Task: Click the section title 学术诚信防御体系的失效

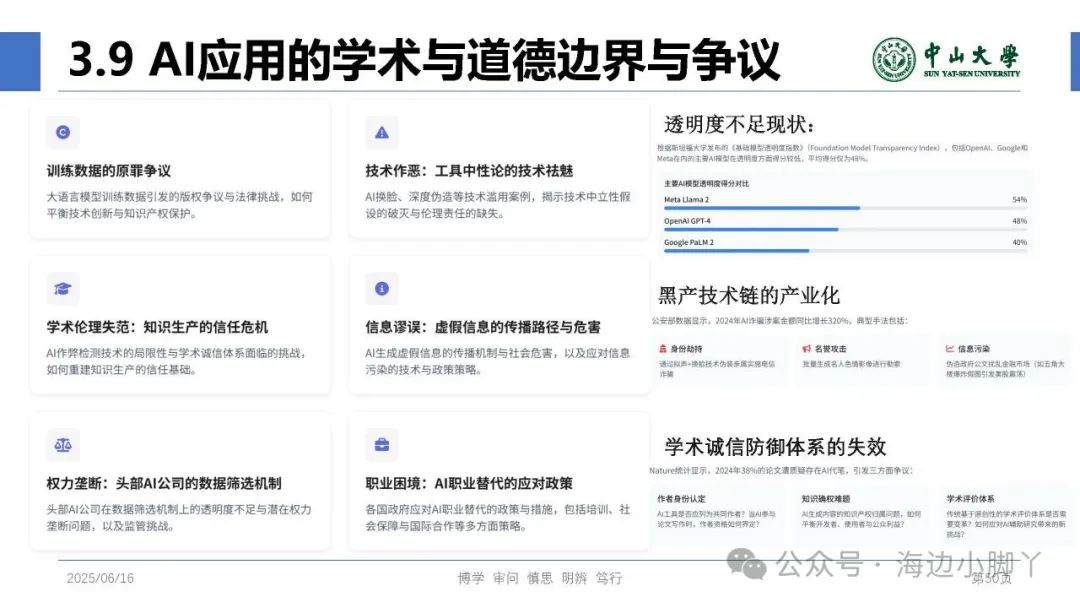Action: click(775, 447)
